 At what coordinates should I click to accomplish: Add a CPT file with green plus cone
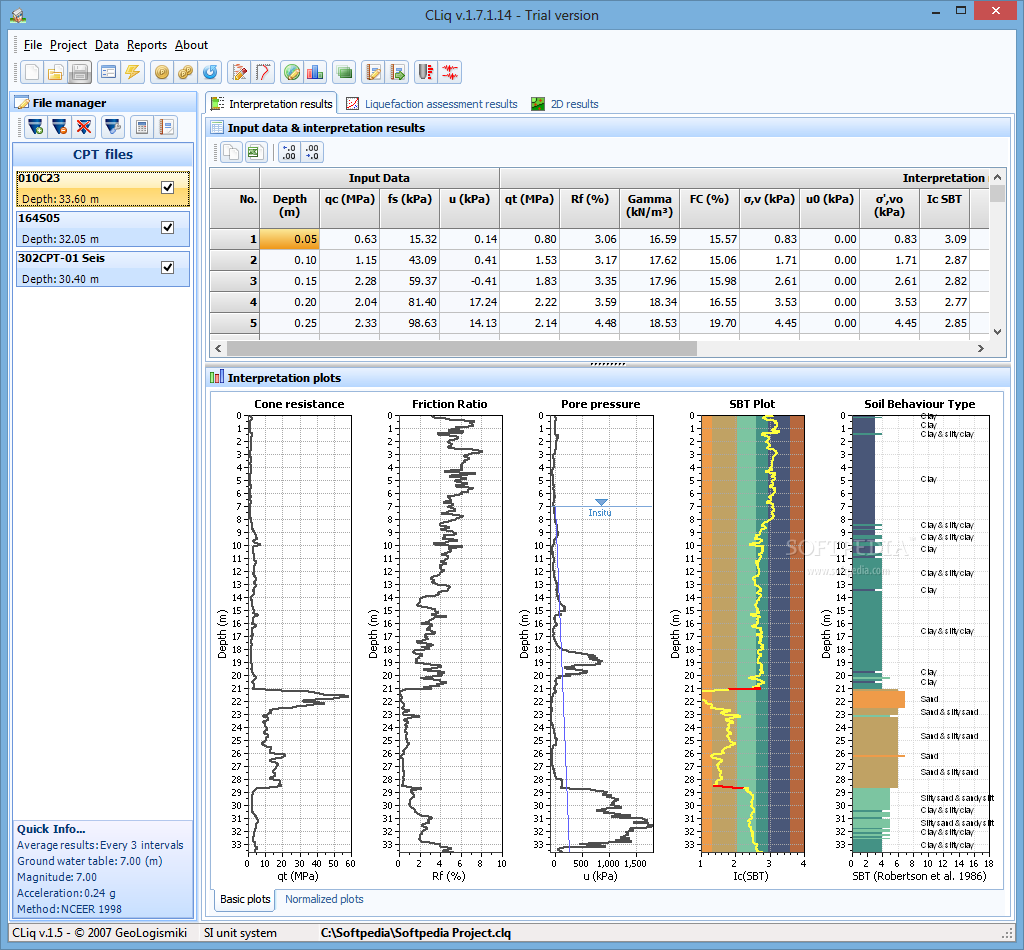[36, 127]
